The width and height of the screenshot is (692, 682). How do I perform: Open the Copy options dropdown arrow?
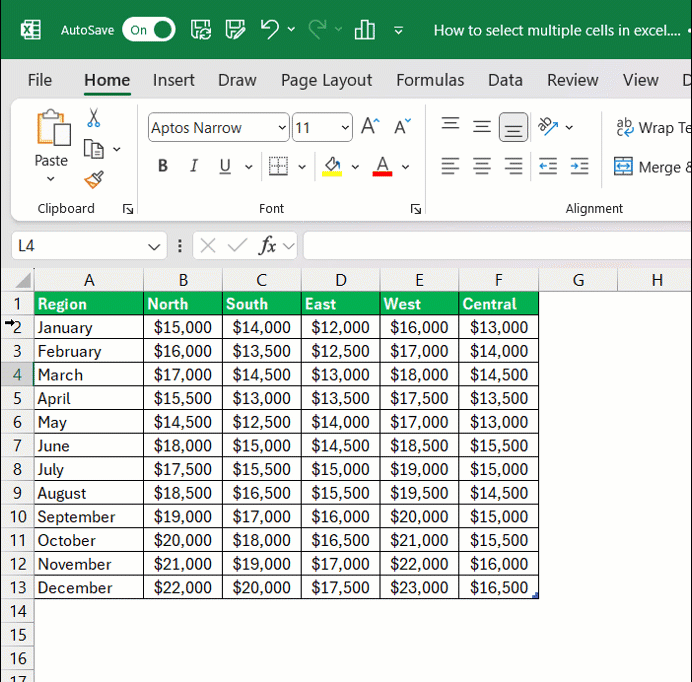point(117,149)
